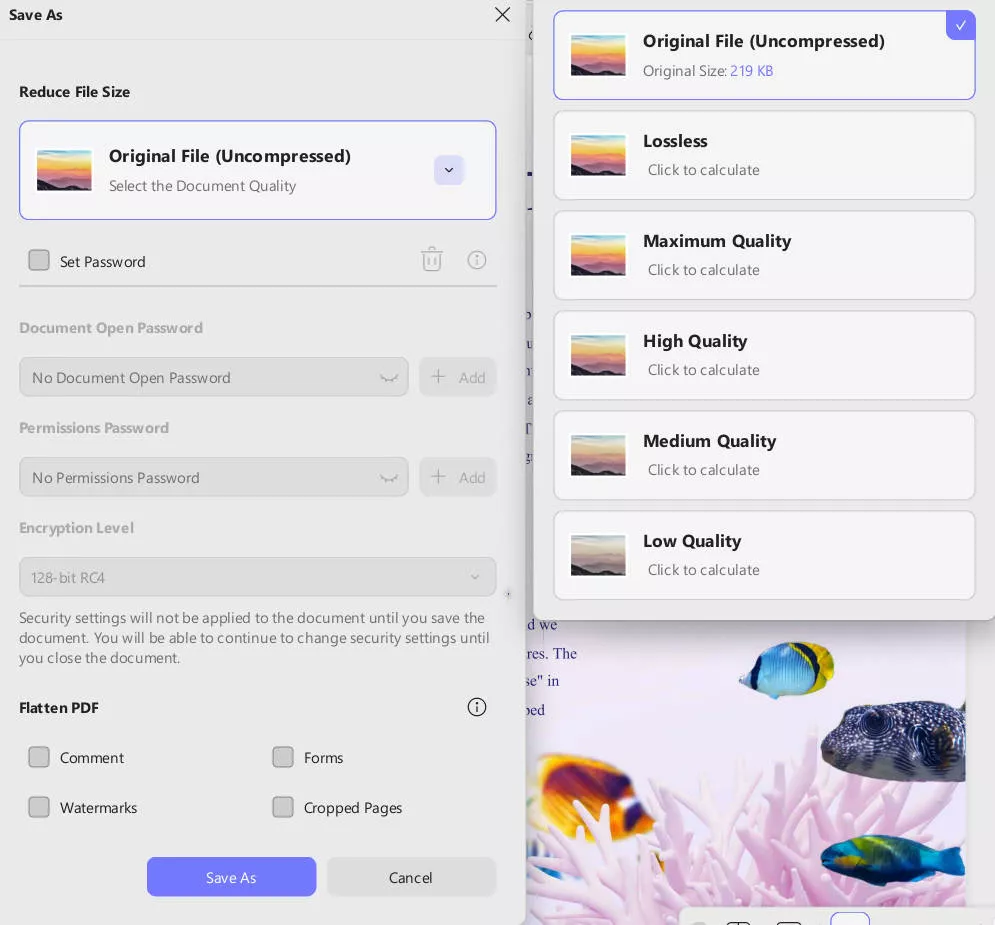Close the Save As dialog

502,15
